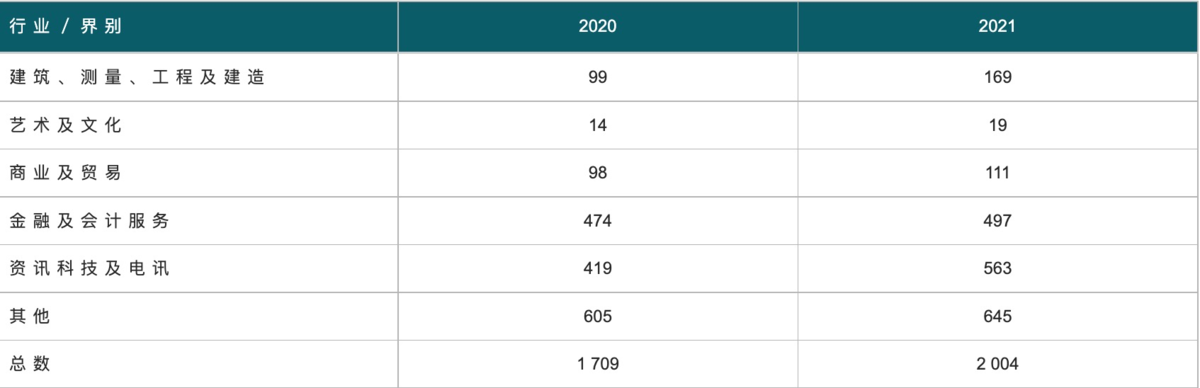Click the 建筑、测量、工程及建造 row label
1200x388 pixels.
(137, 77)
